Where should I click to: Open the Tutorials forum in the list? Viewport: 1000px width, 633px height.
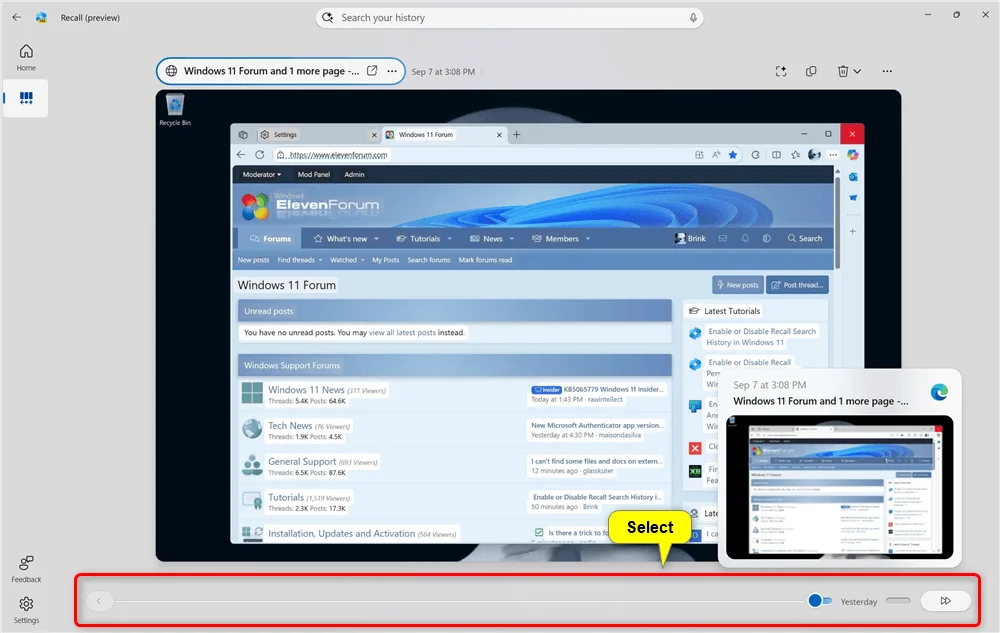coord(286,497)
